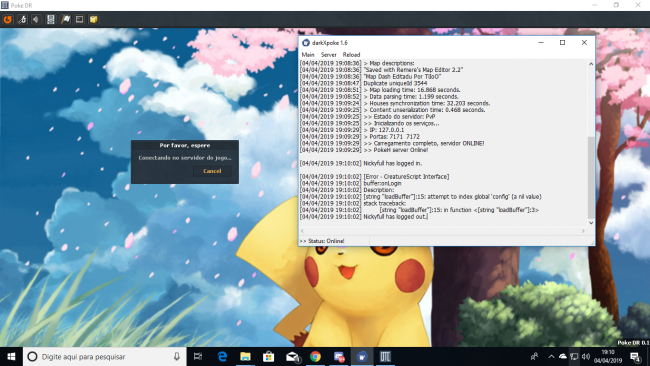The height and width of the screenshot is (366, 650).
Task: Click the volume speaker tray icon
Action: [586, 356]
